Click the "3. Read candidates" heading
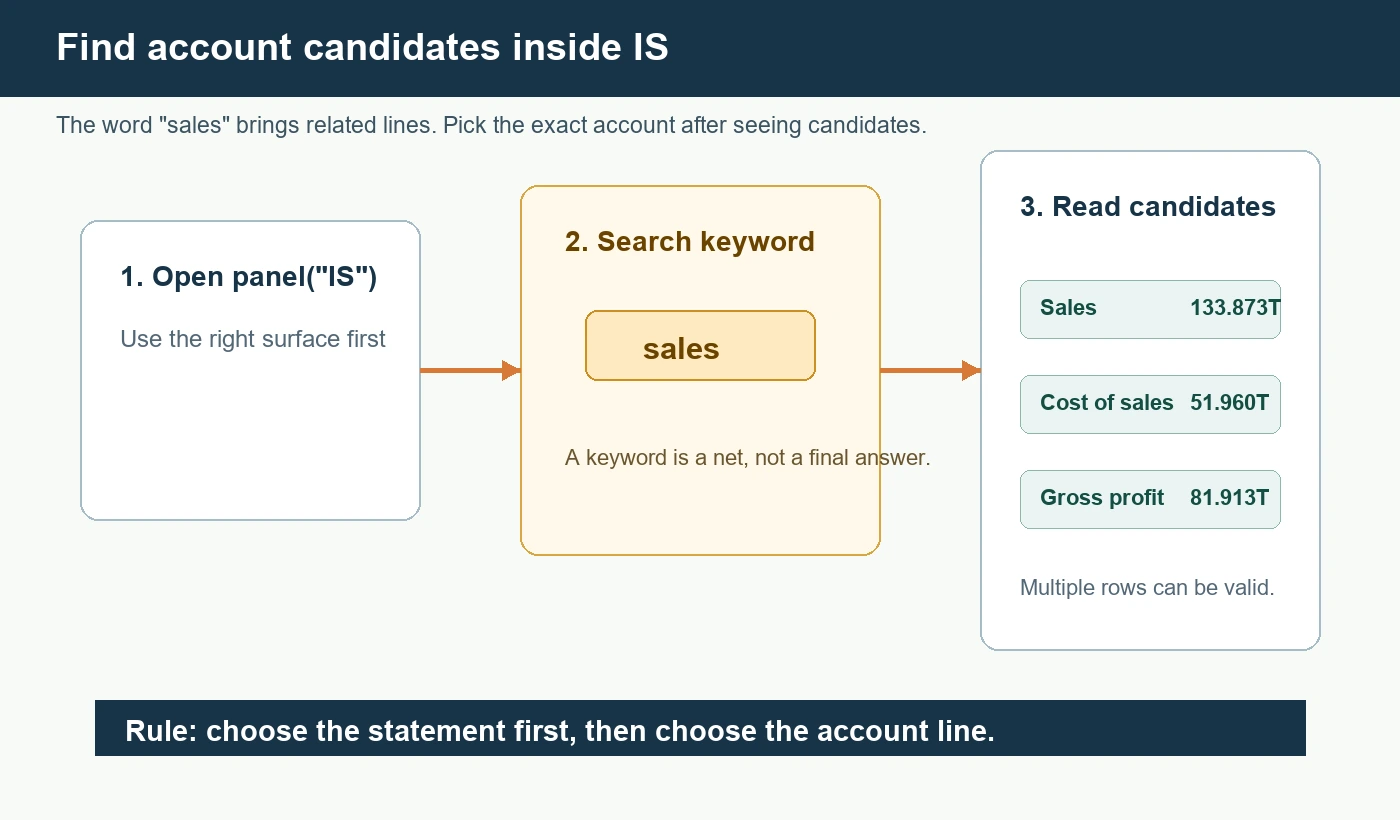This screenshot has height=820, width=1400. click(1147, 207)
